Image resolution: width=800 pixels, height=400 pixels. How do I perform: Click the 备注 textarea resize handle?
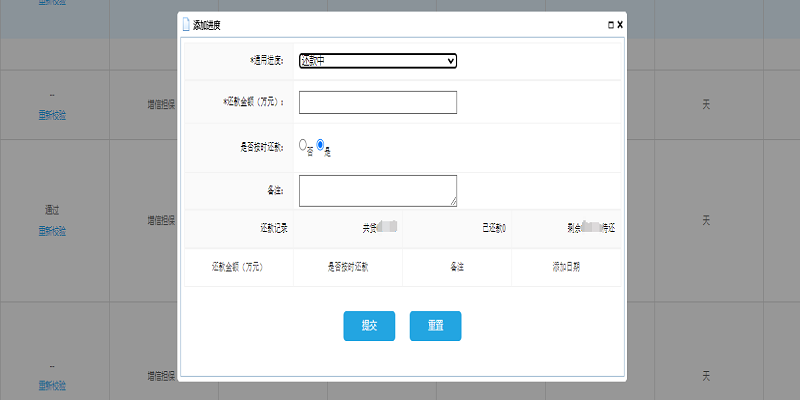453,202
